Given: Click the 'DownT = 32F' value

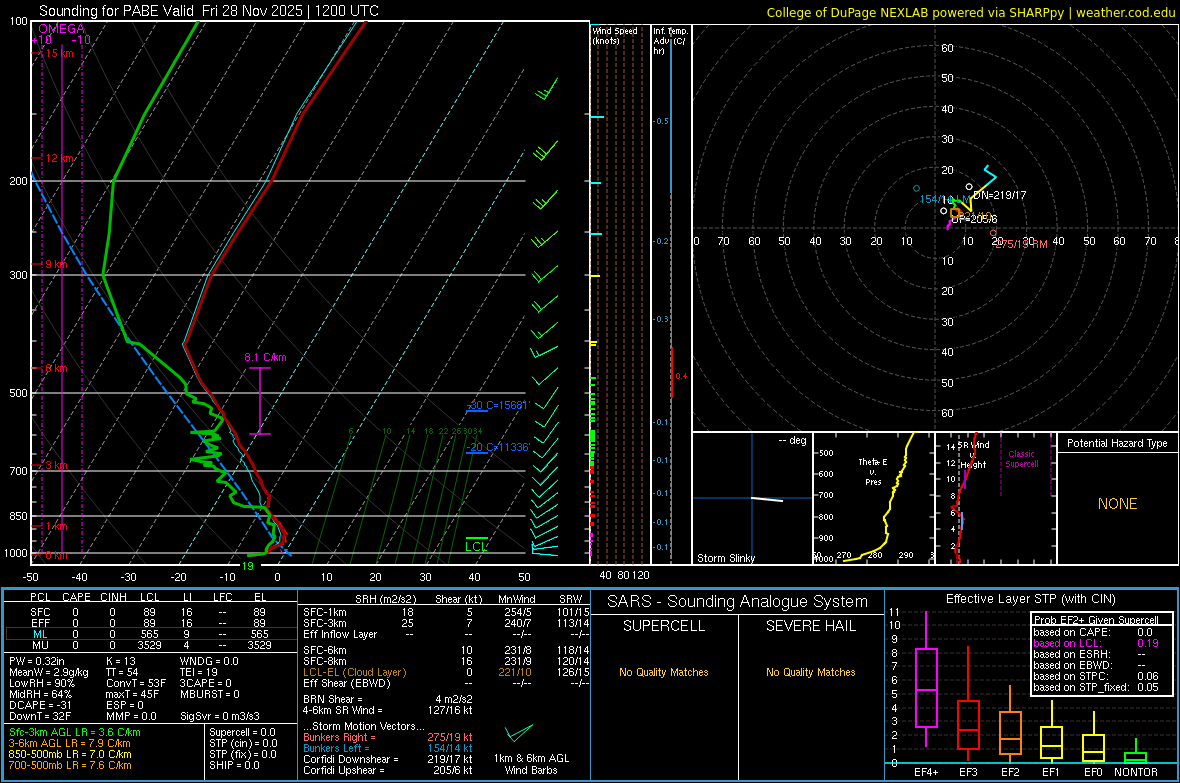Looking at the screenshot, I should pos(40,717).
